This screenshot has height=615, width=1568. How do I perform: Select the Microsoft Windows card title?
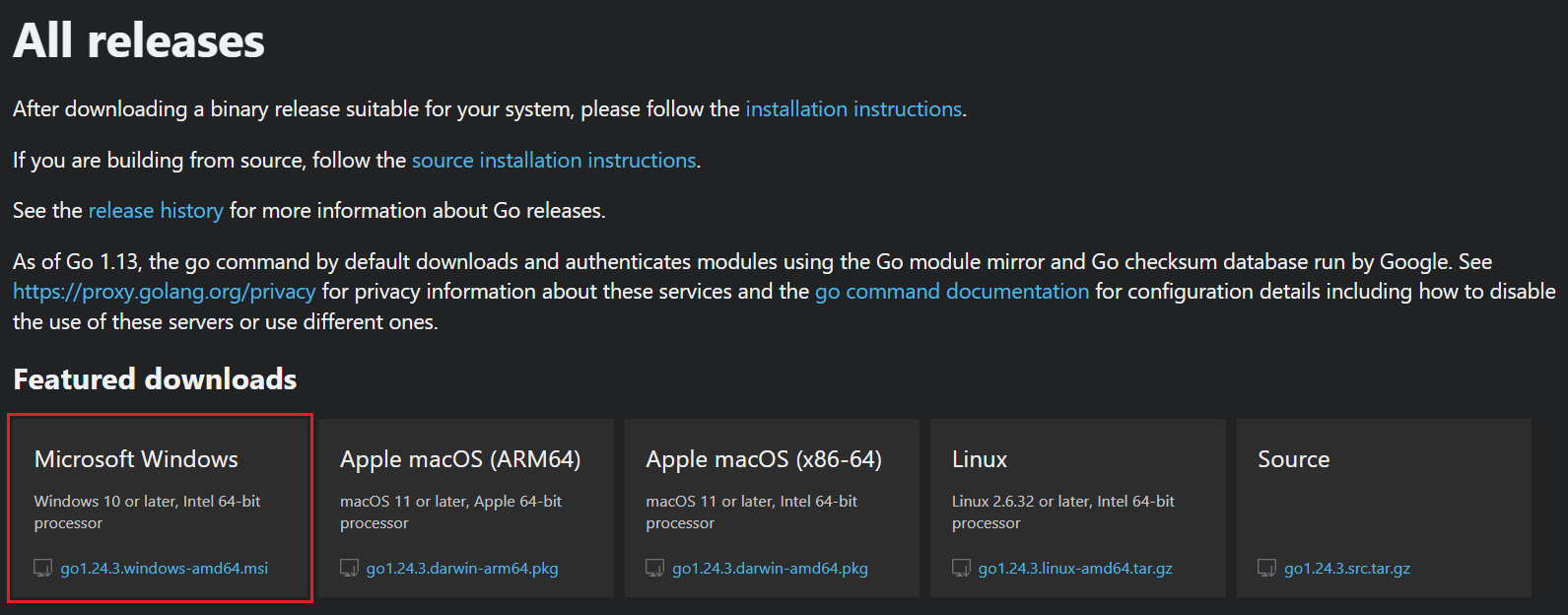(136, 459)
